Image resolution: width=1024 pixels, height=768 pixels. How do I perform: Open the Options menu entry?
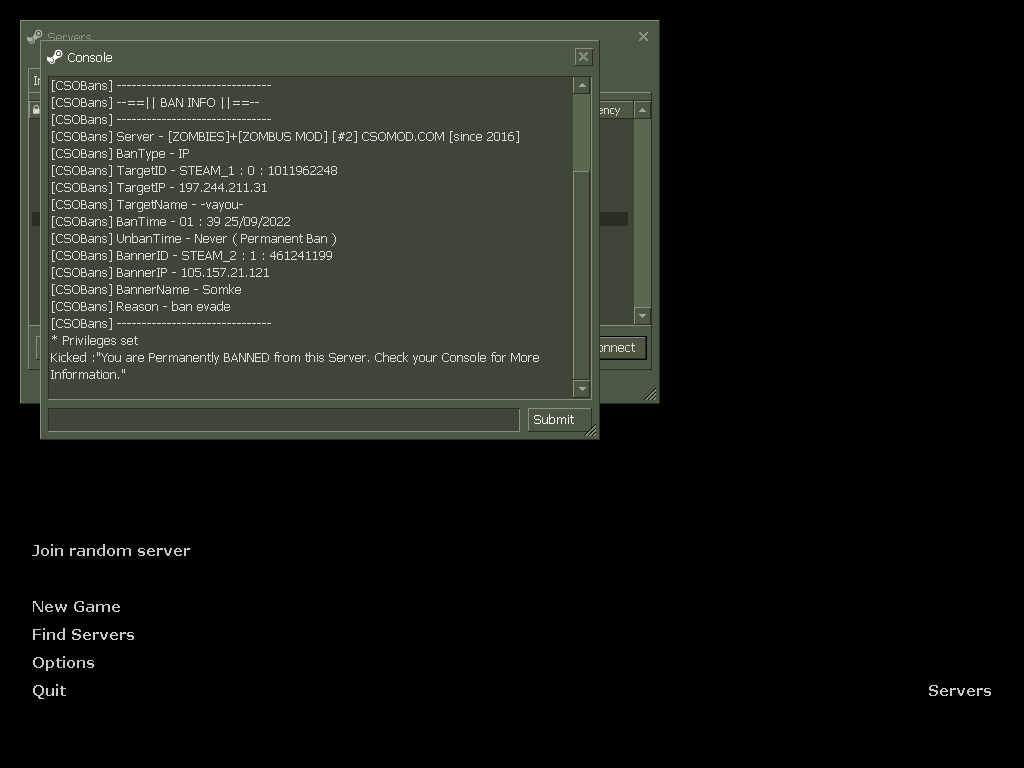pyautogui.click(x=63, y=663)
